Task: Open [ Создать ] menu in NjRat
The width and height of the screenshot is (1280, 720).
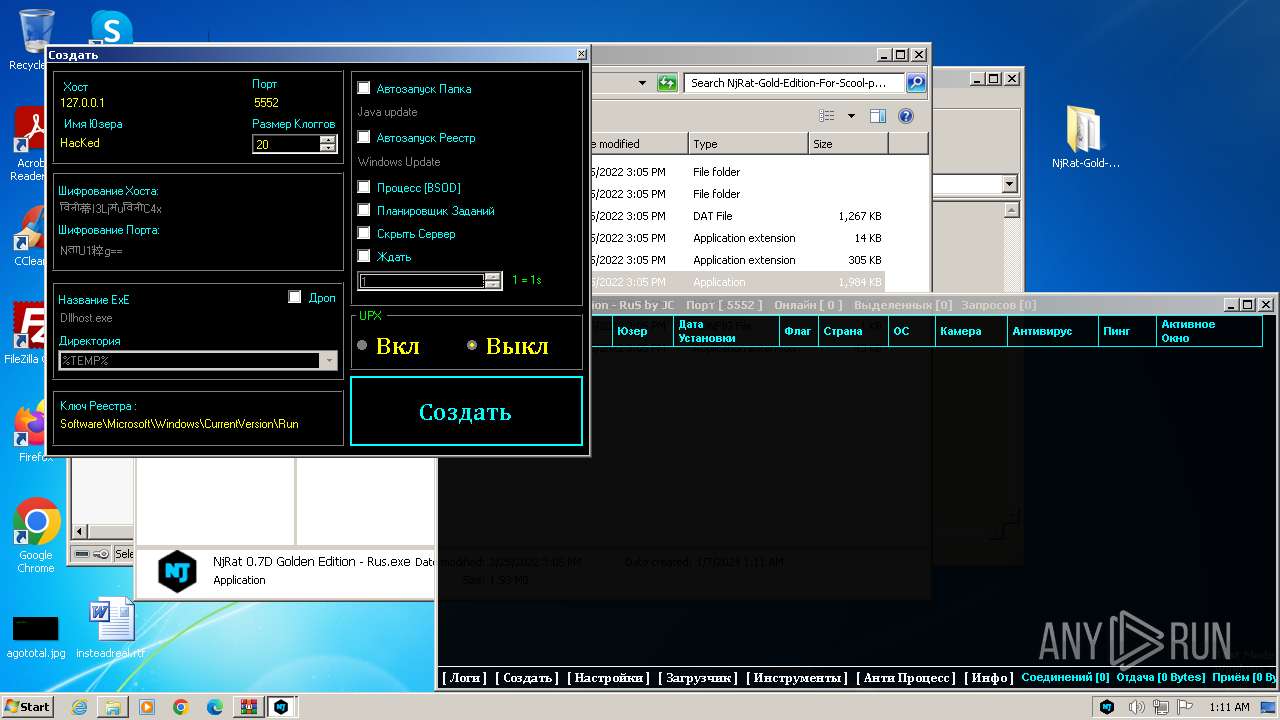Action: tap(527, 678)
